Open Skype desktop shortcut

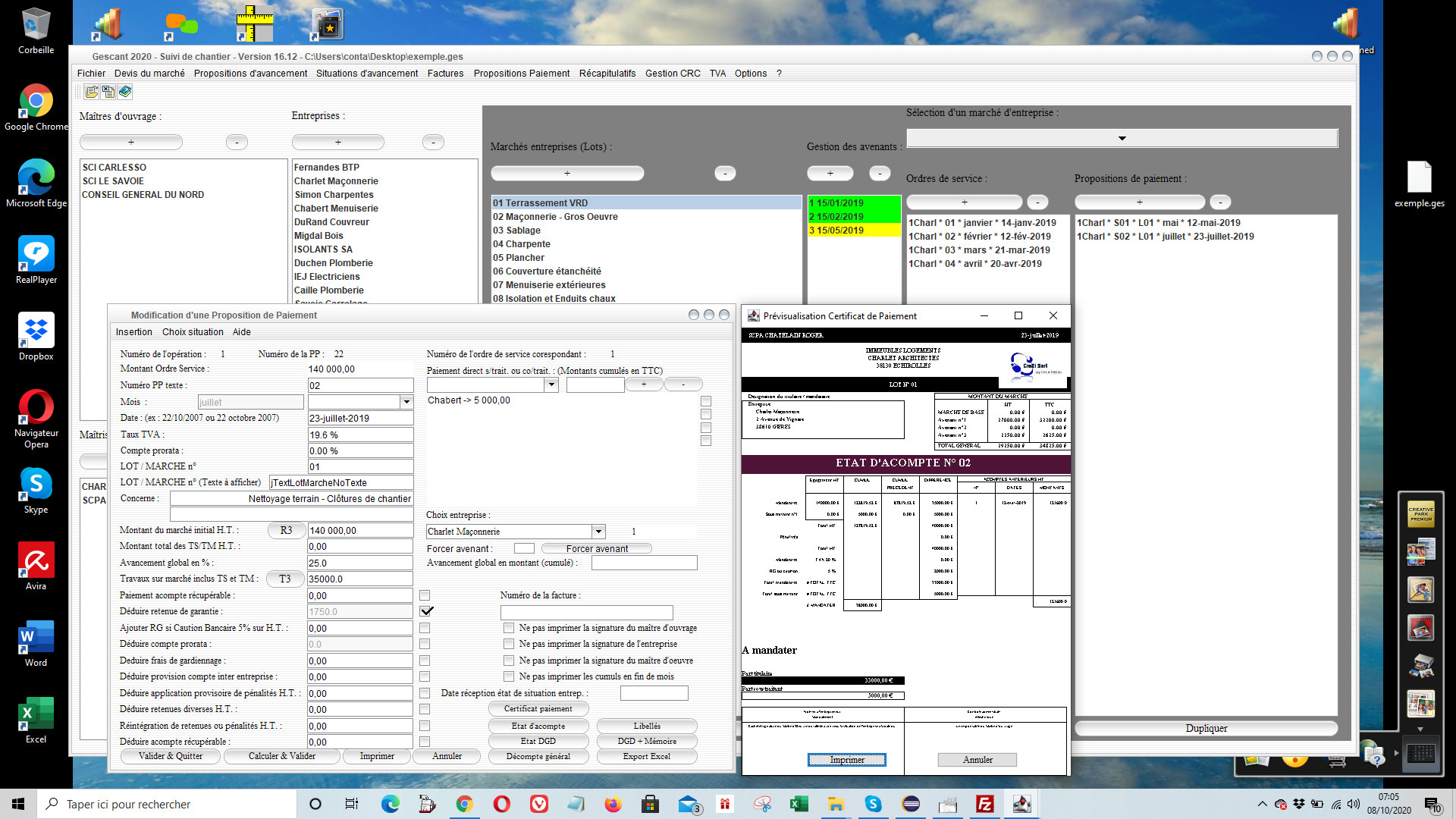tap(36, 490)
